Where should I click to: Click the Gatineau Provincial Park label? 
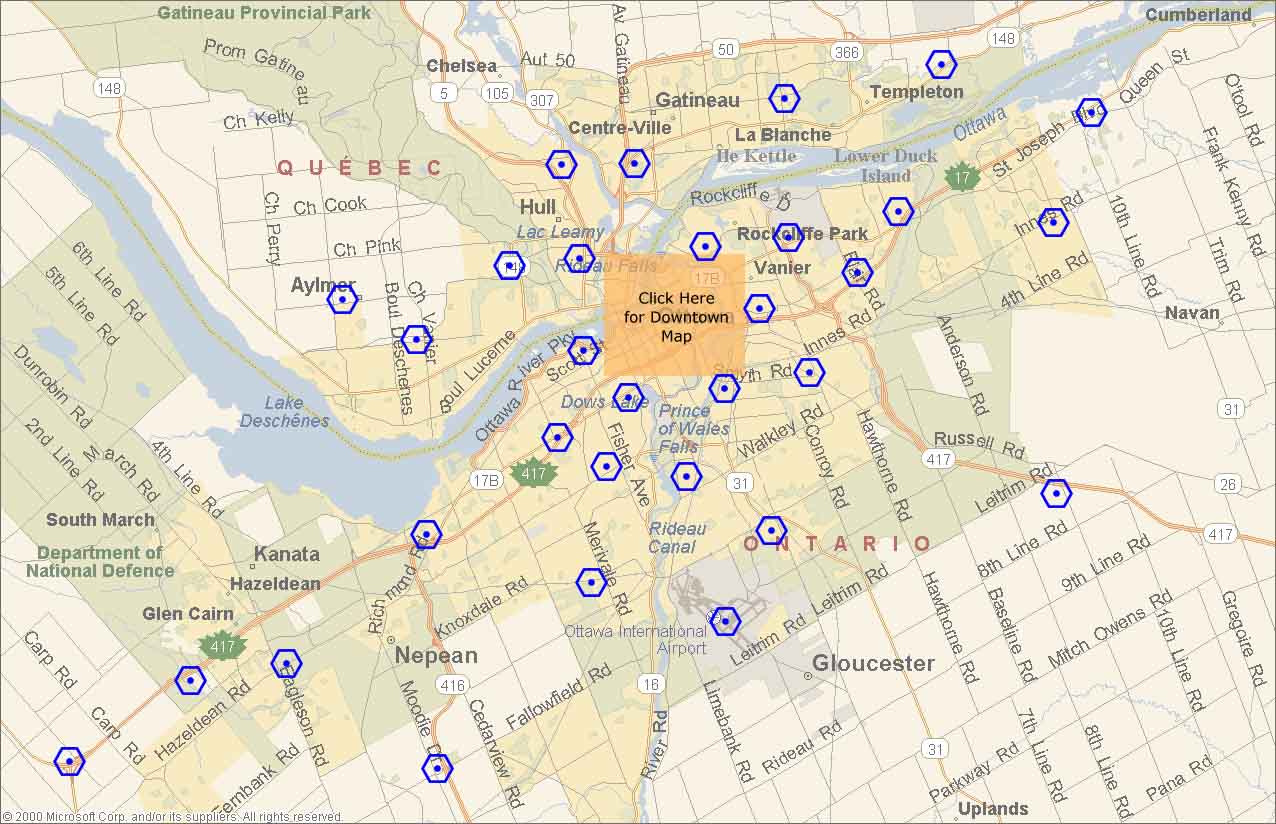264,13
